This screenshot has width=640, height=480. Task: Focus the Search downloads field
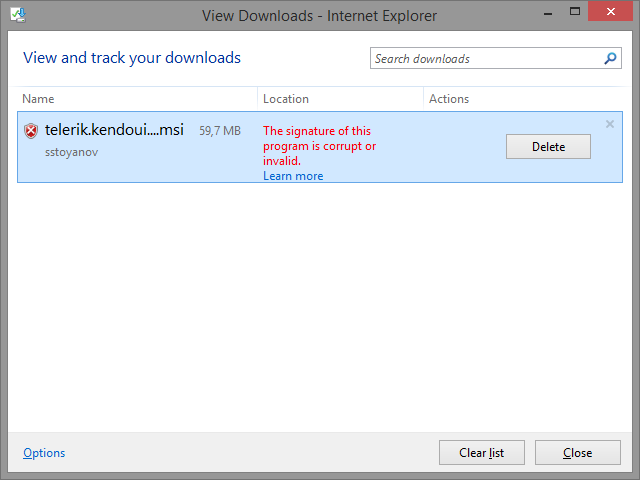[x=485, y=59]
